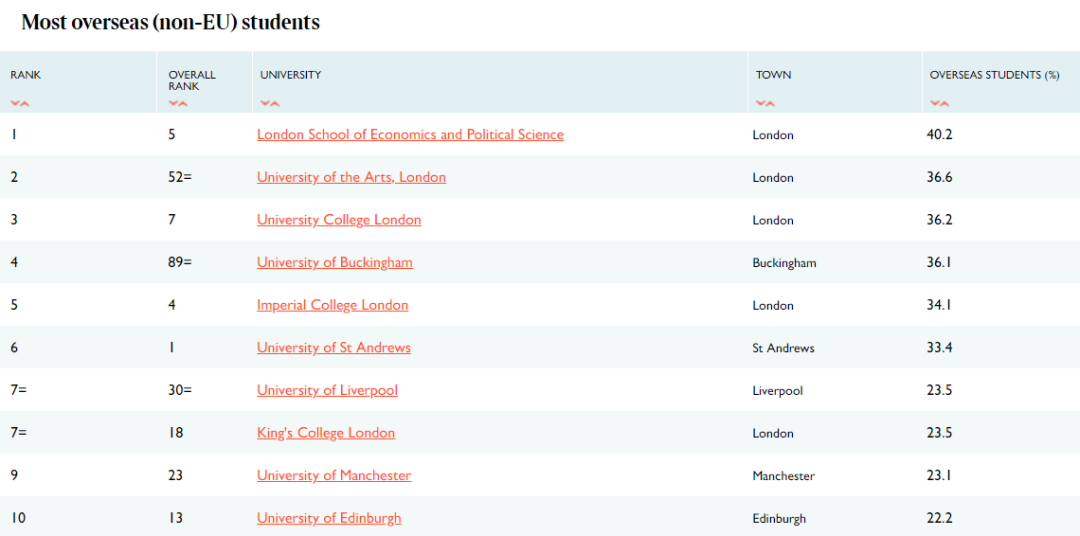Viewport: 1080px width, 536px height.
Task: Click the OVERSEAS STUDENTS (%) header label
Action: click(x=994, y=75)
